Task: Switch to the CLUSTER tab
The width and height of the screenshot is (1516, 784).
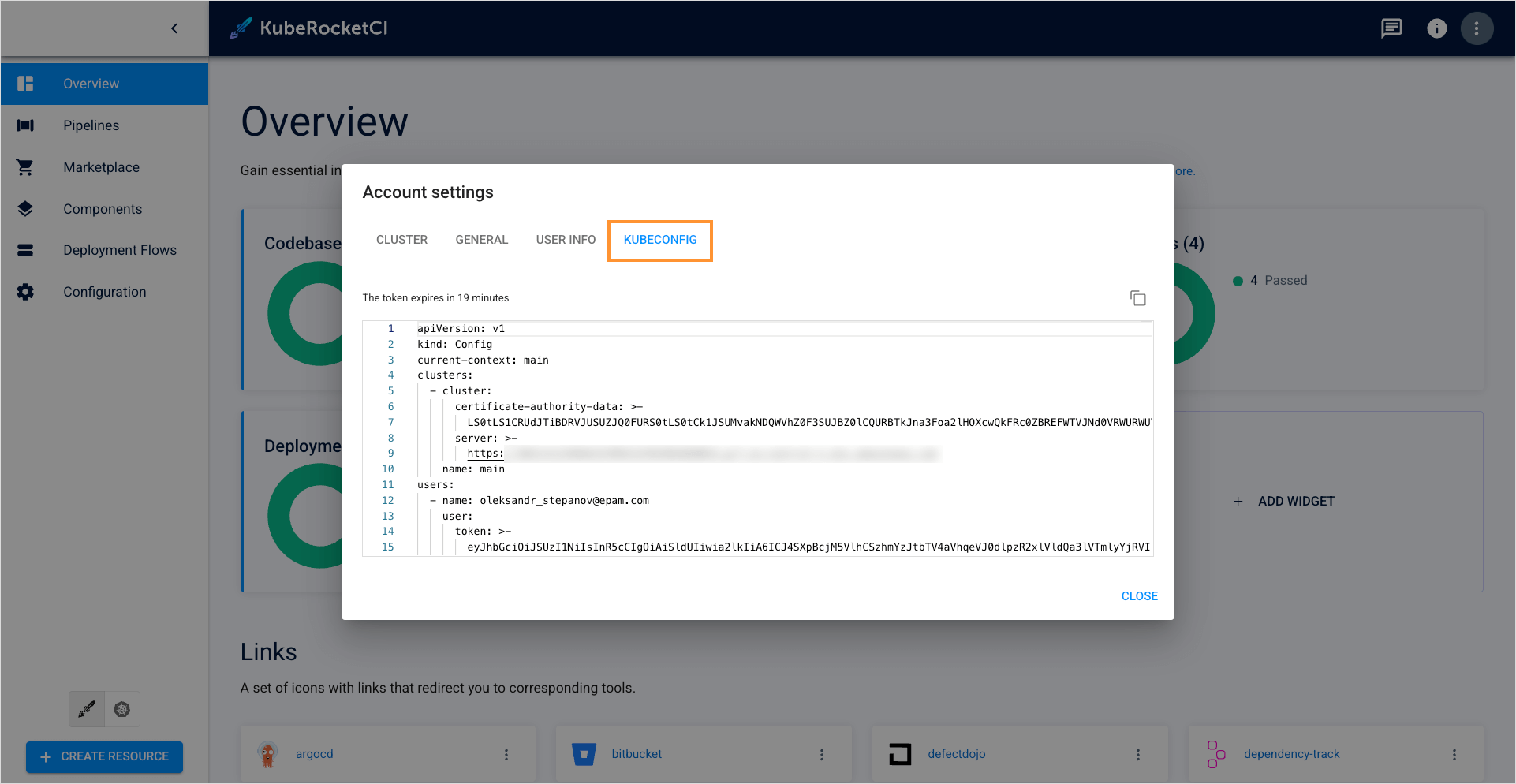Action: tap(401, 240)
